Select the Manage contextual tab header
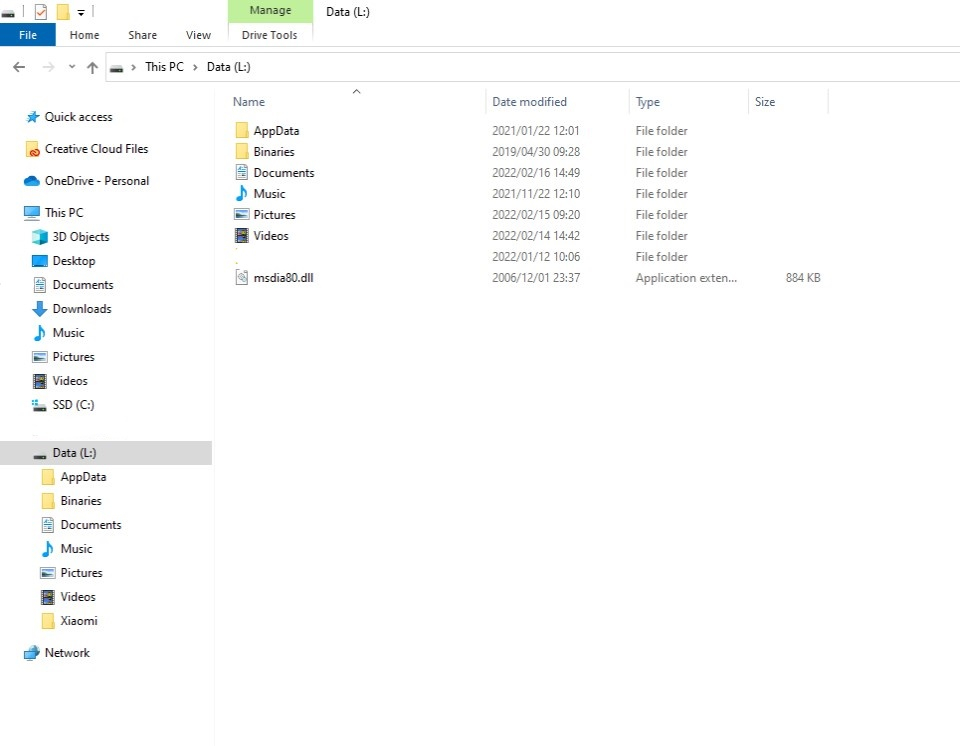 click(270, 10)
